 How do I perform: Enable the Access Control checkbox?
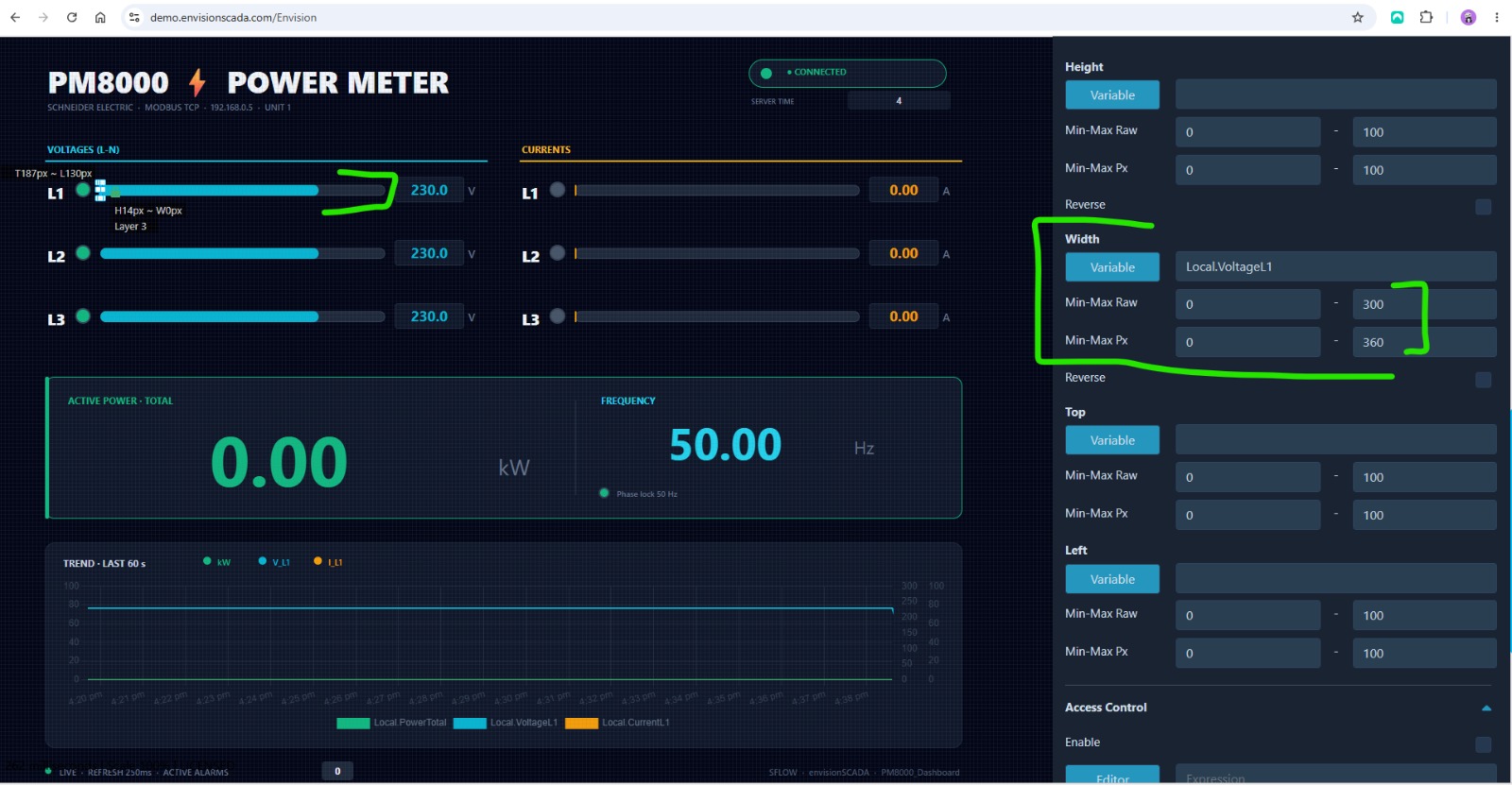[x=1484, y=744]
